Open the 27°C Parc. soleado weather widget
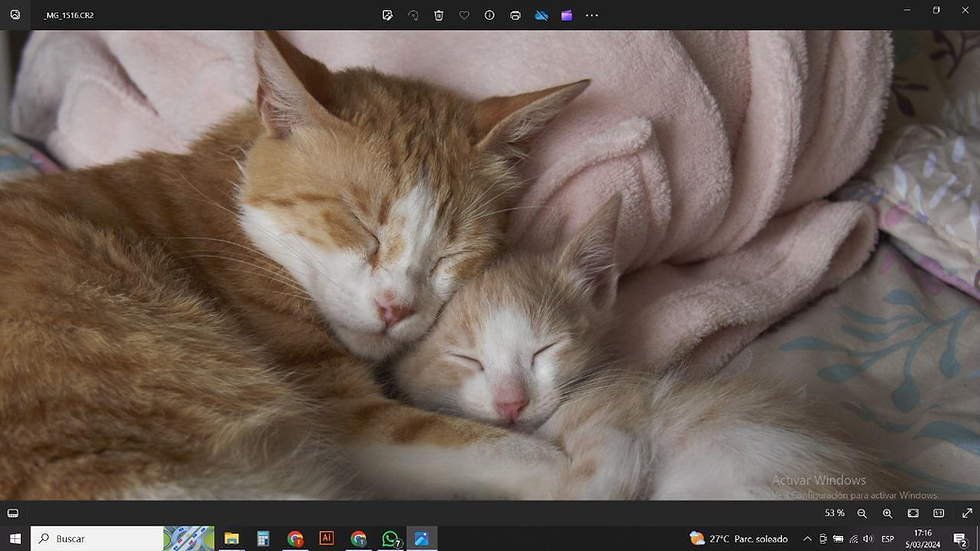Screen dimensions: 980x551 (739, 539)
